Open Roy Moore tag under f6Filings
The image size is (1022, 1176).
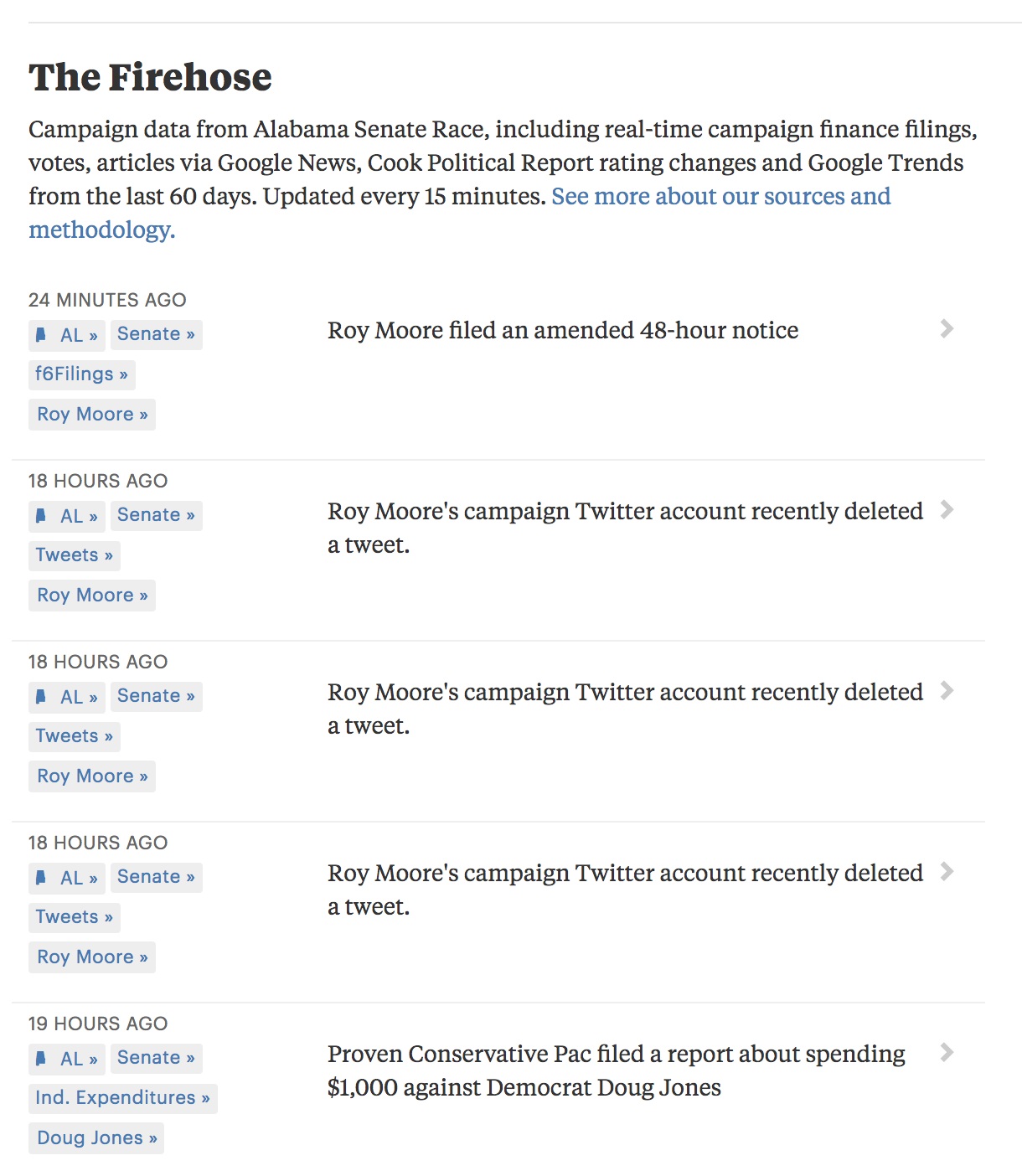pyautogui.click(x=92, y=415)
